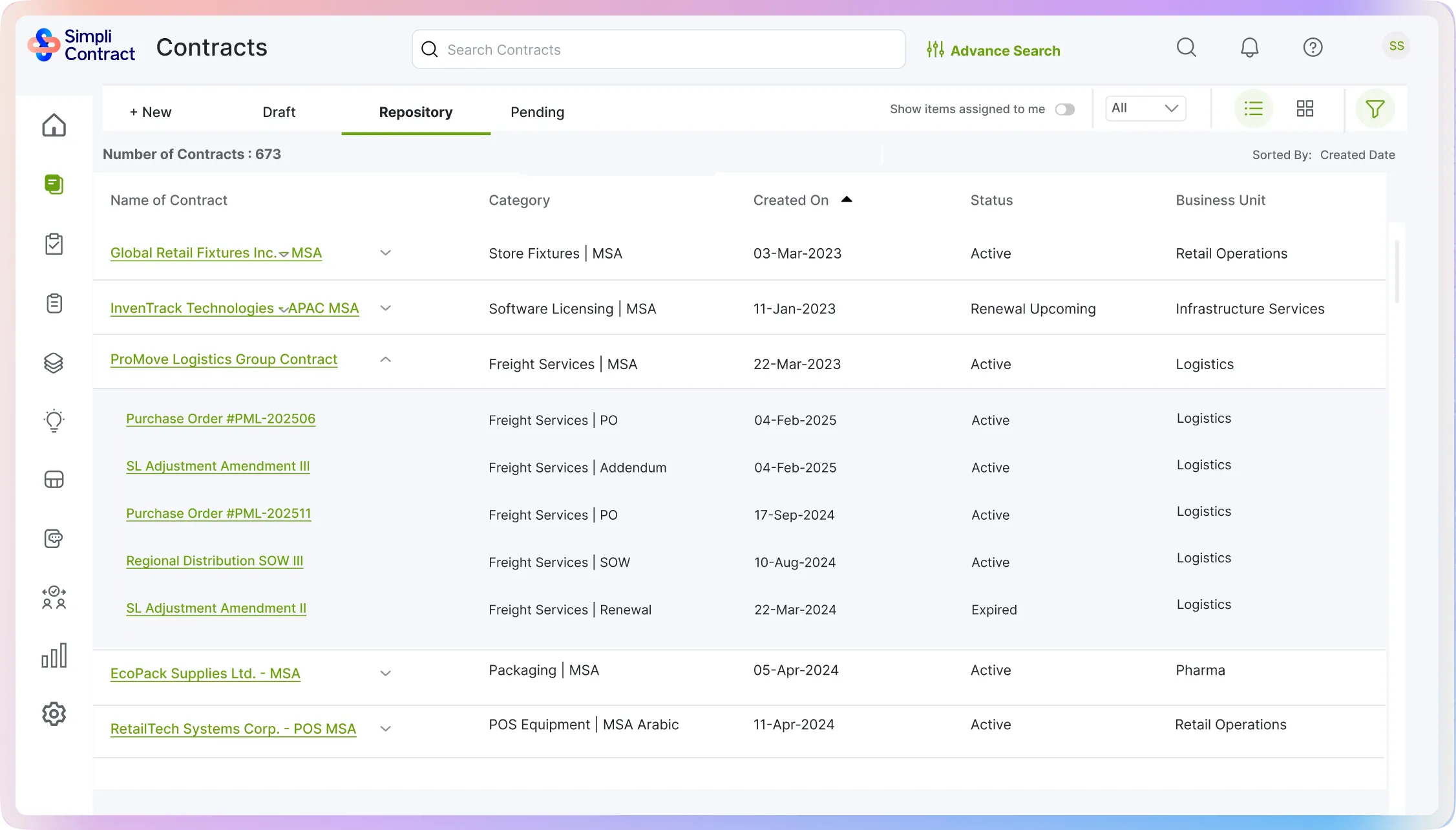This screenshot has height=830, width=1456.
Task: Toggle Show items assigned to me
Action: (x=1065, y=109)
